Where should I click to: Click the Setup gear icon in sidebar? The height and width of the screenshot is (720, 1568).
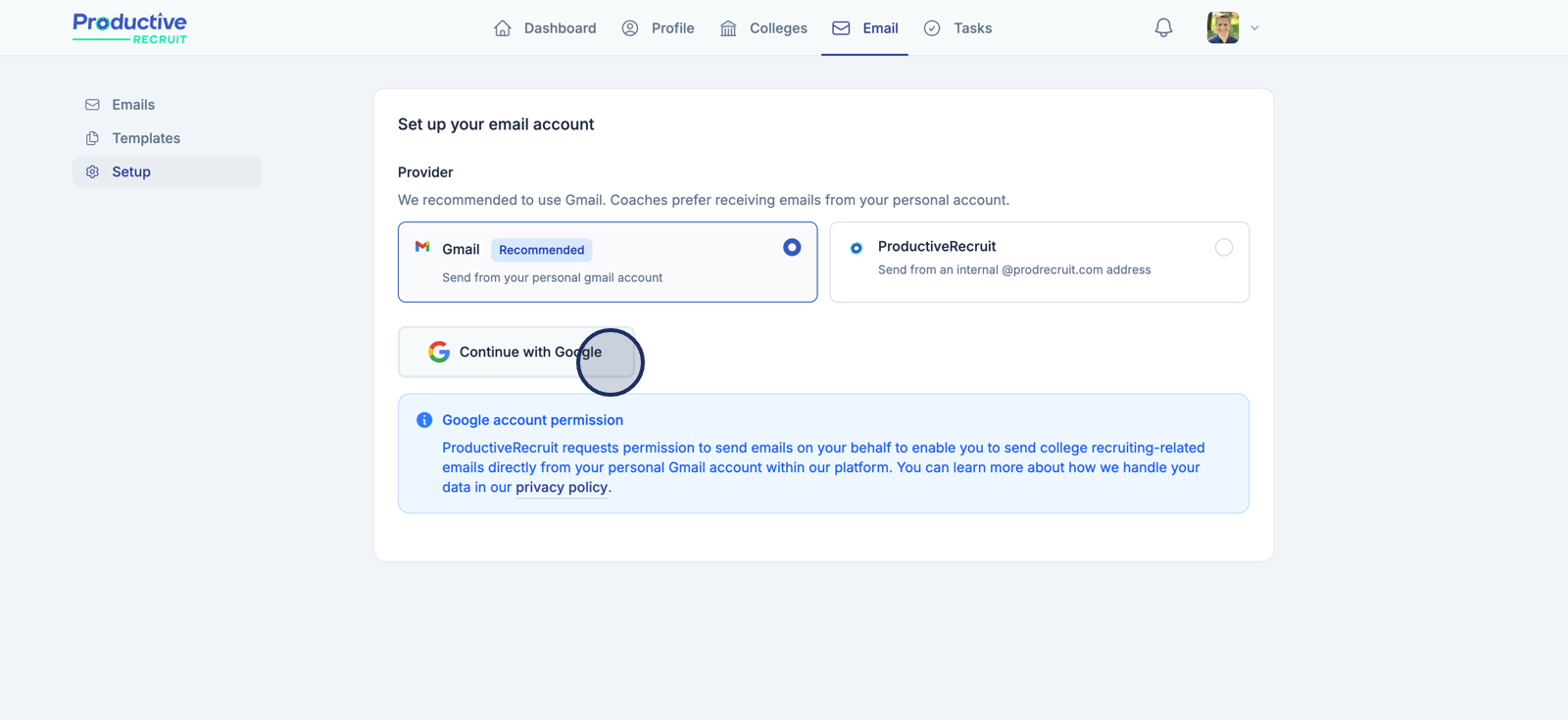pos(92,171)
